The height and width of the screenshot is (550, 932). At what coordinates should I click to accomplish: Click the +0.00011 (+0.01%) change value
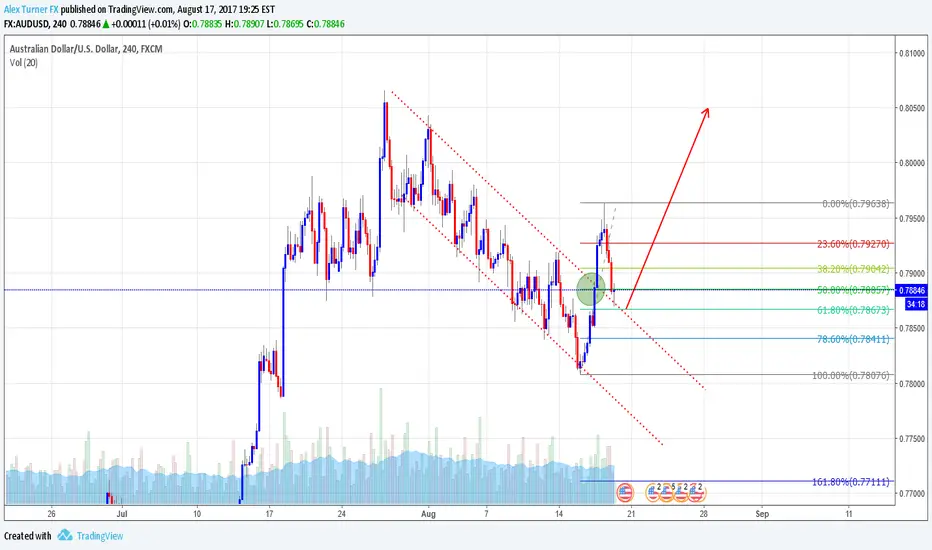click(x=146, y=24)
